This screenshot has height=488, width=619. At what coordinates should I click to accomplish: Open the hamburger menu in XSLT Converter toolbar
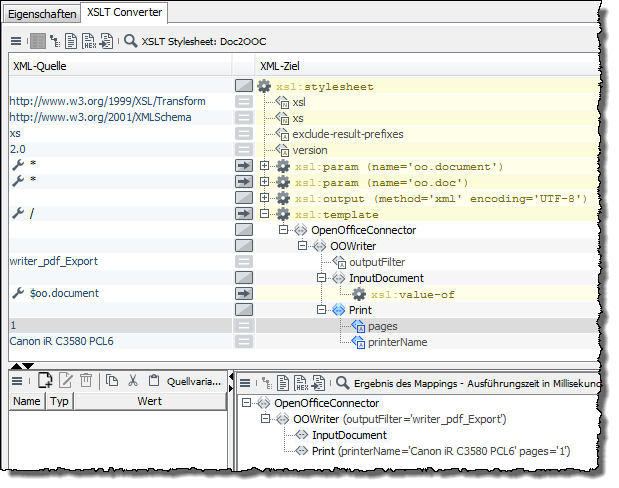[16, 42]
